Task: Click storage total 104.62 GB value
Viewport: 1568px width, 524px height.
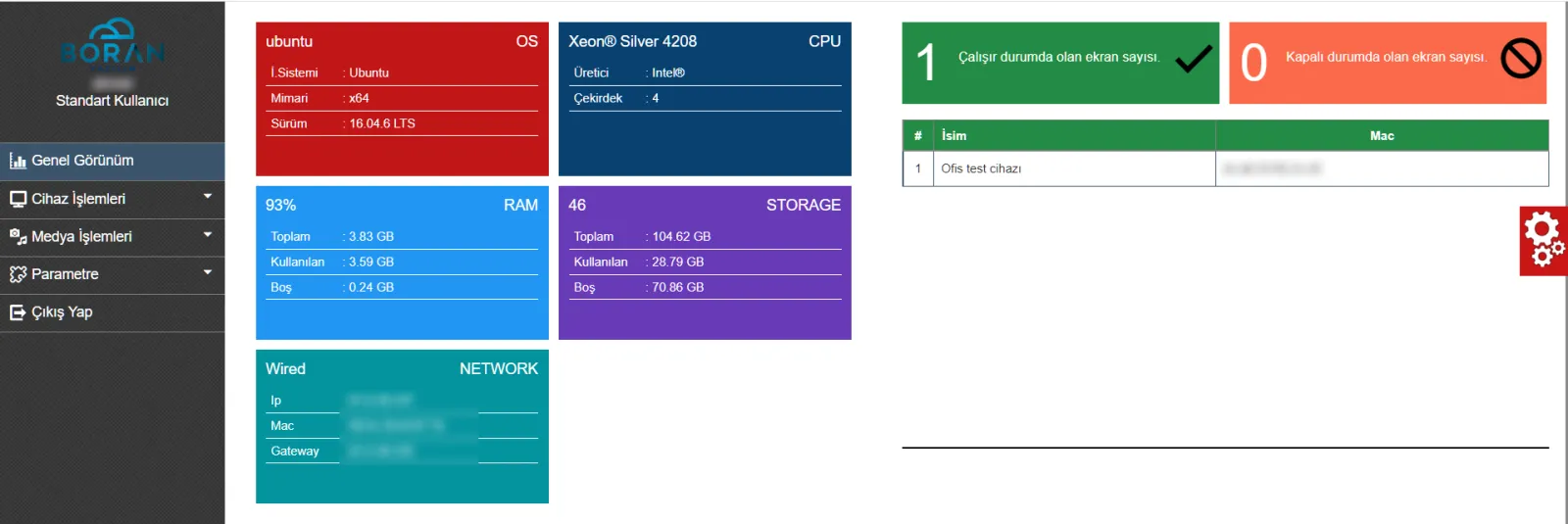Action: pos(682,236)
